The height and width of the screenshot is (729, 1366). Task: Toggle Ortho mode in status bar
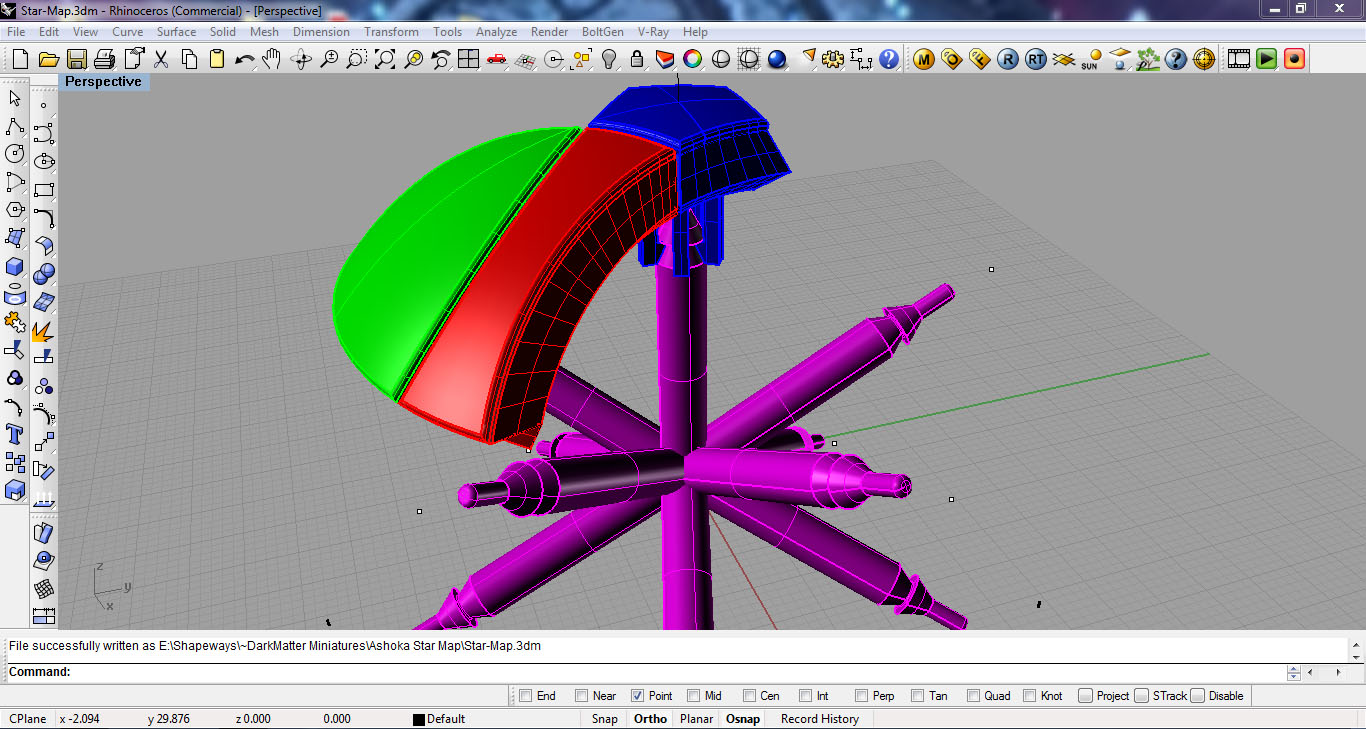coord(650,719)
